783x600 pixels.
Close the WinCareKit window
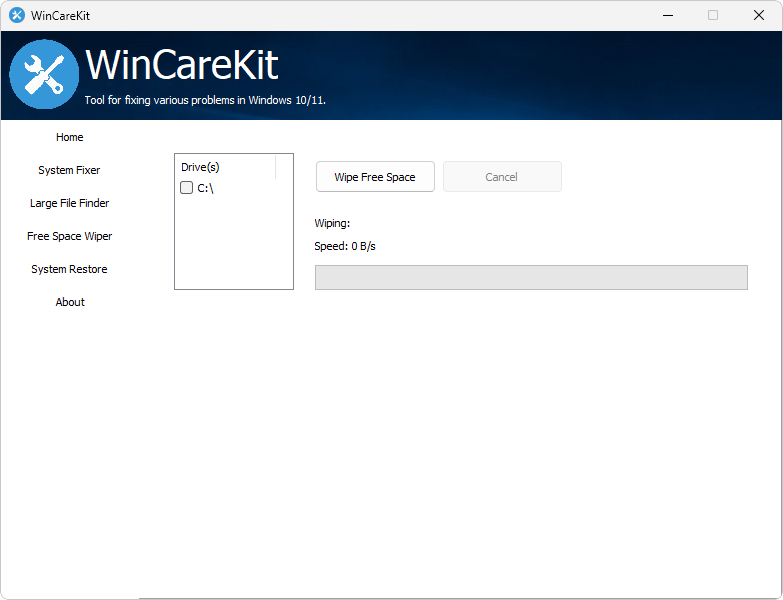759,15
